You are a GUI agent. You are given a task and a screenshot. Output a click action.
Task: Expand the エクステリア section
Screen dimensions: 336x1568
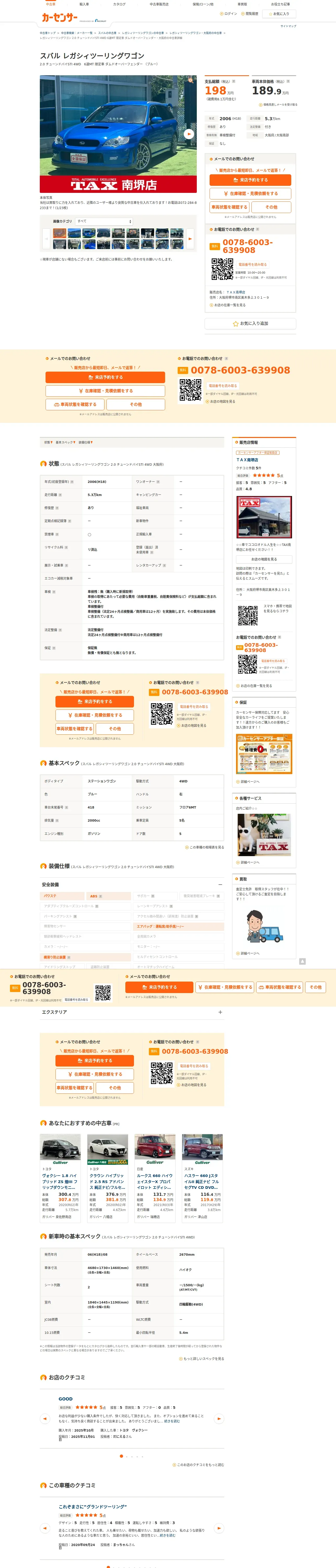(x=220, y=1012)
